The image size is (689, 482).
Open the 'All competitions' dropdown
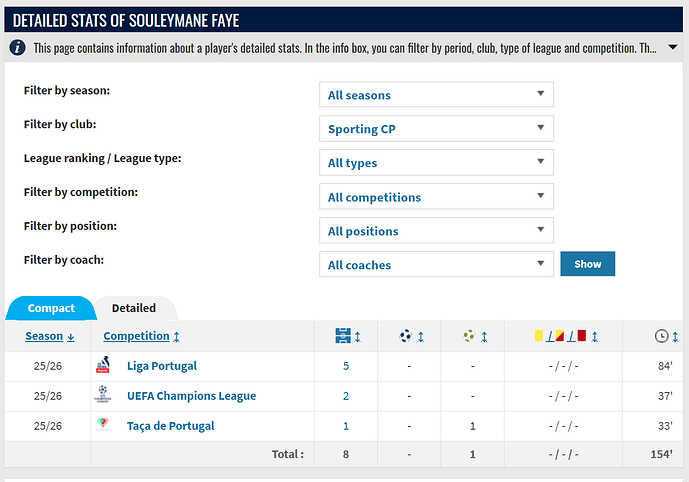tap(435, 197)
